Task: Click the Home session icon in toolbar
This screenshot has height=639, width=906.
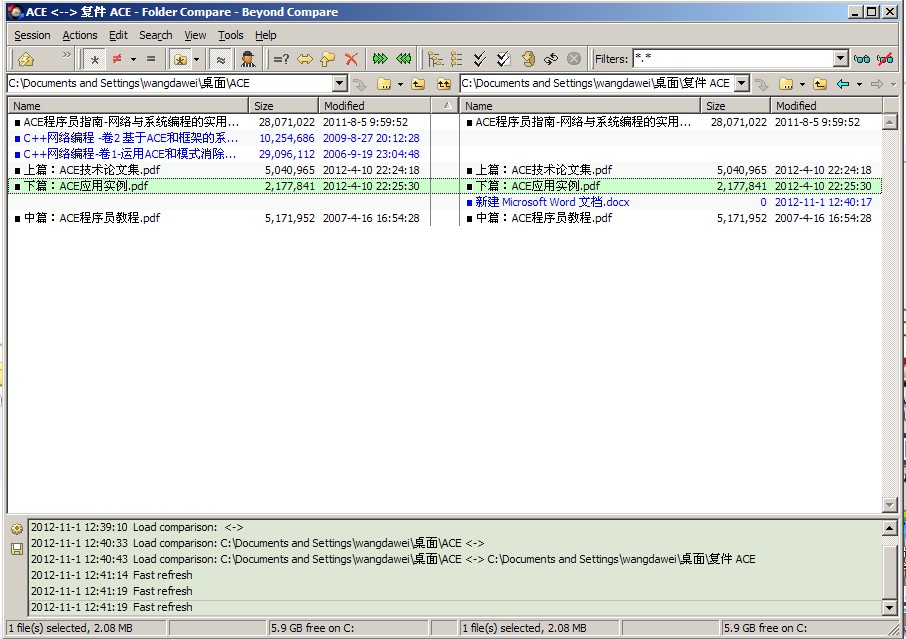Action: coord(26,59)
